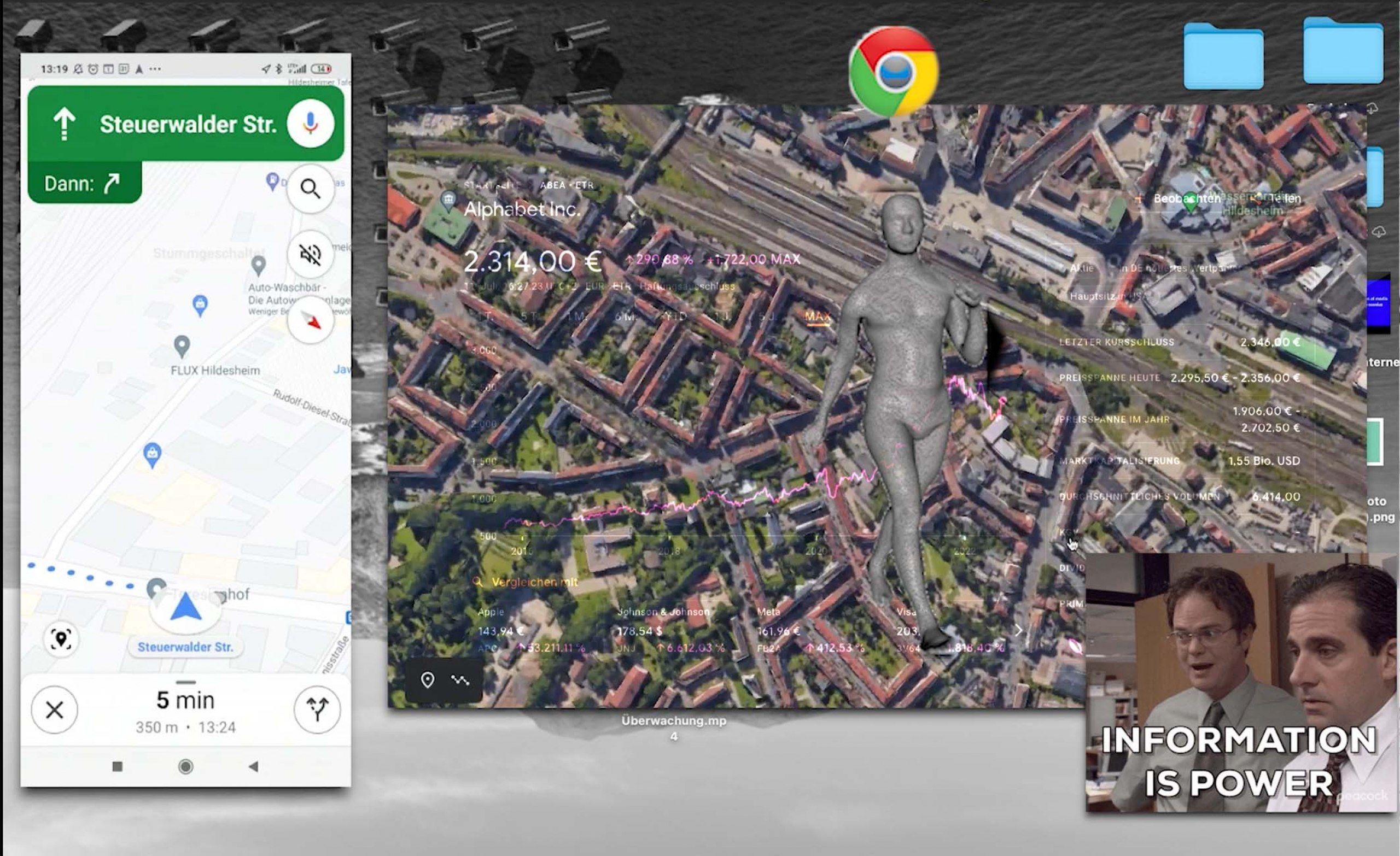Open the left blue desktop folder
This screenshot has height=856, width=1400.
[1223, 56]
